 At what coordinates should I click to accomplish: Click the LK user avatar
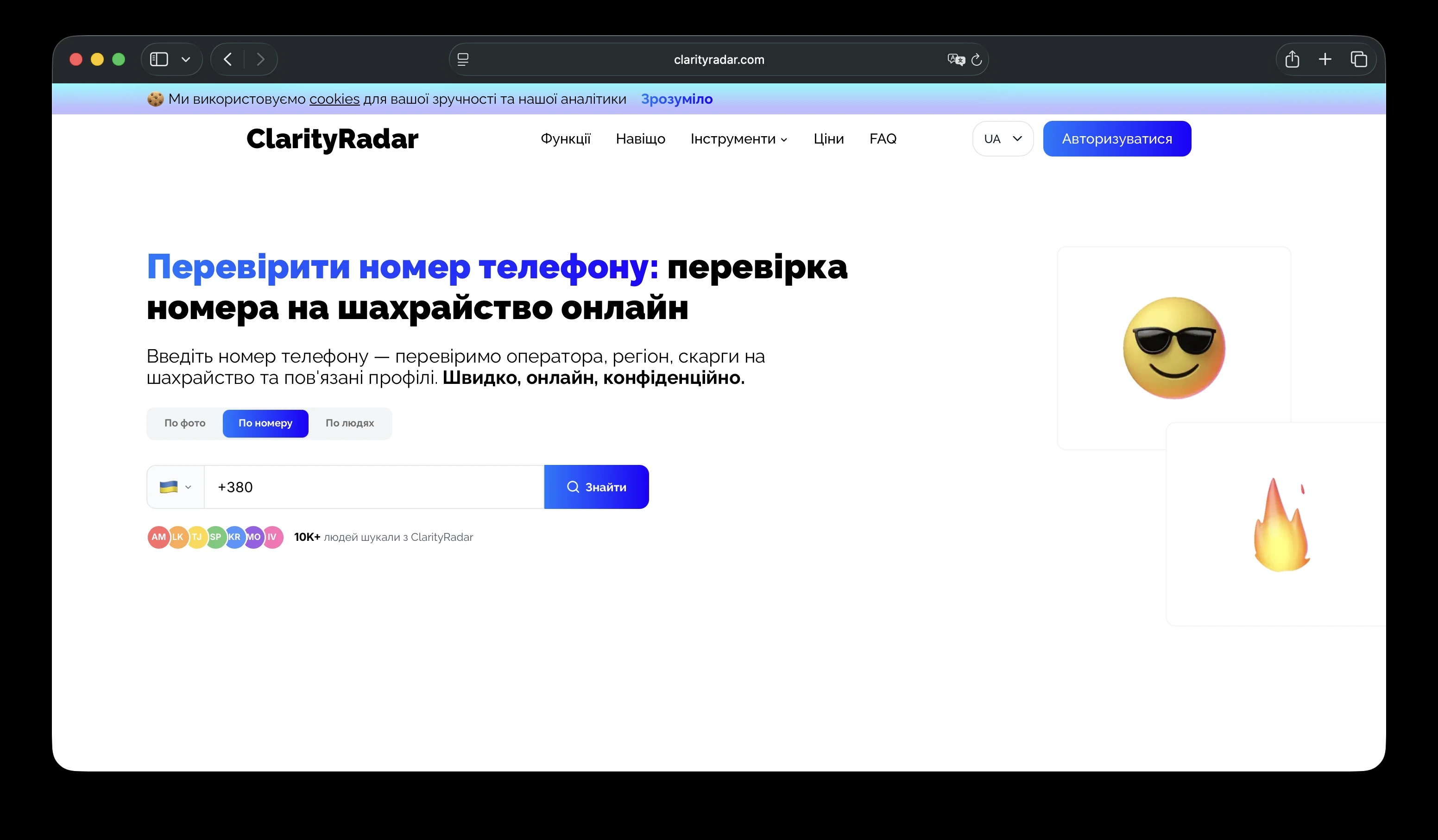click(x=177, y=537)
